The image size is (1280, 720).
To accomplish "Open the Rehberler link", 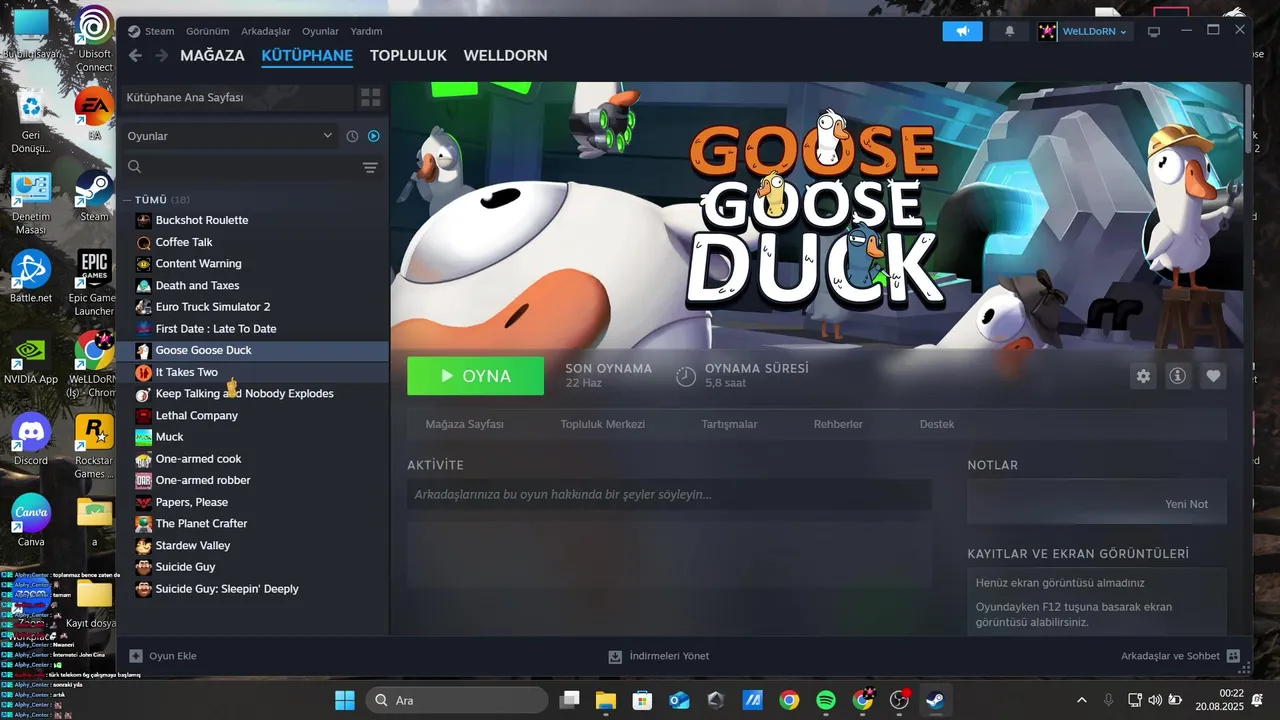I will [x=838, y=424].
